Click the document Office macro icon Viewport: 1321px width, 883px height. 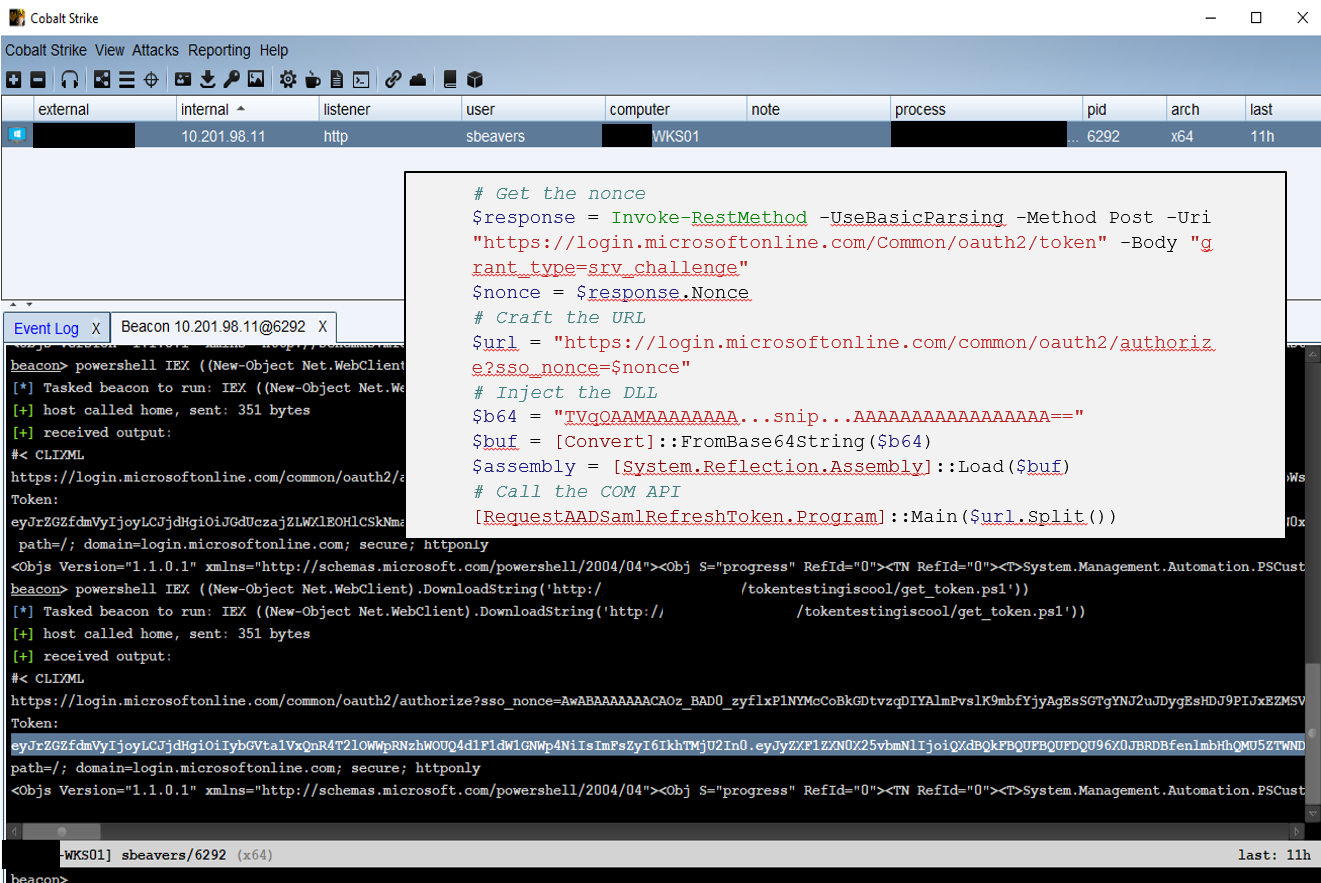point(337,79)
